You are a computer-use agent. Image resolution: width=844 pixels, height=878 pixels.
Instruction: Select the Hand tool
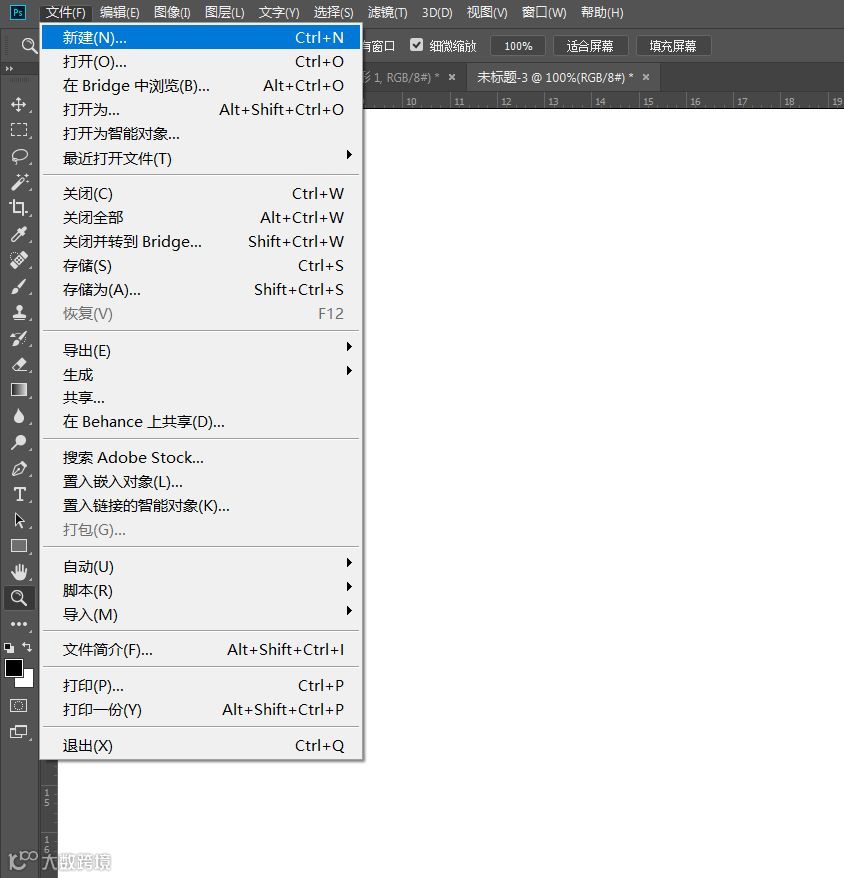coord(19,572)
